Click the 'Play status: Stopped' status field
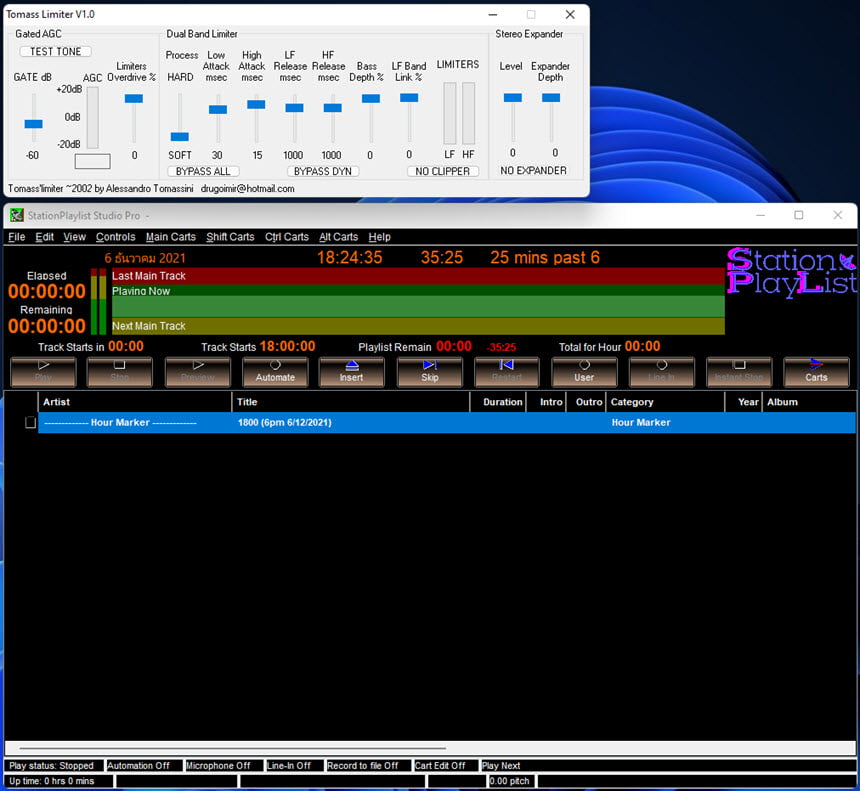The image size is (860, 791). tap(54, 766)
